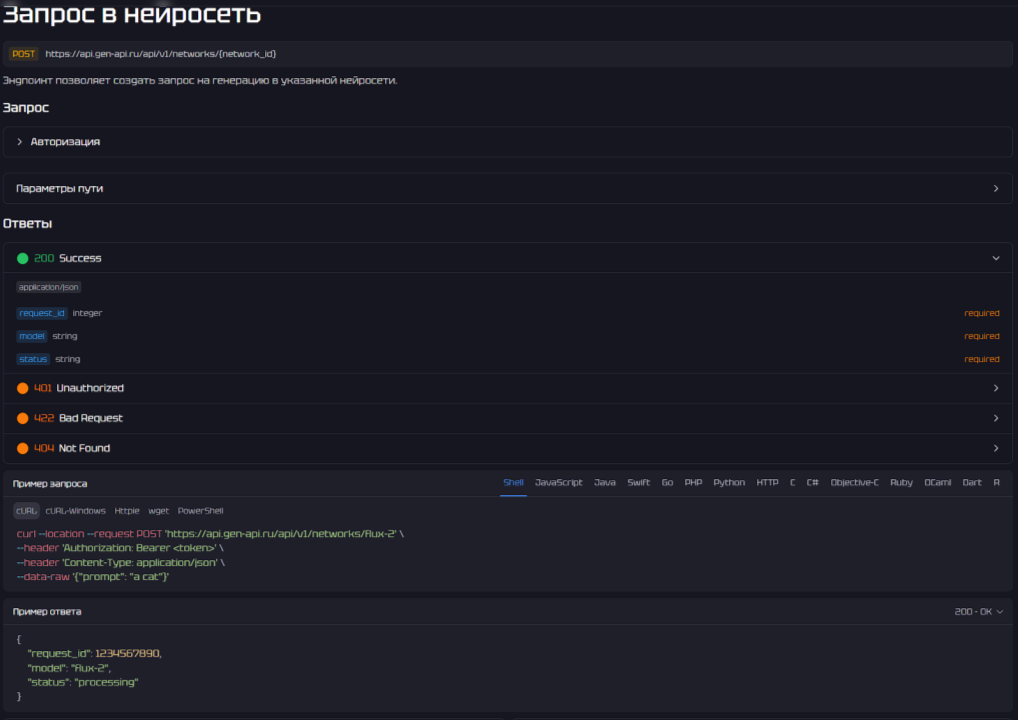Select the PowerShell request variant
This screenshot has width=1018, height=720.
point(200,510)
